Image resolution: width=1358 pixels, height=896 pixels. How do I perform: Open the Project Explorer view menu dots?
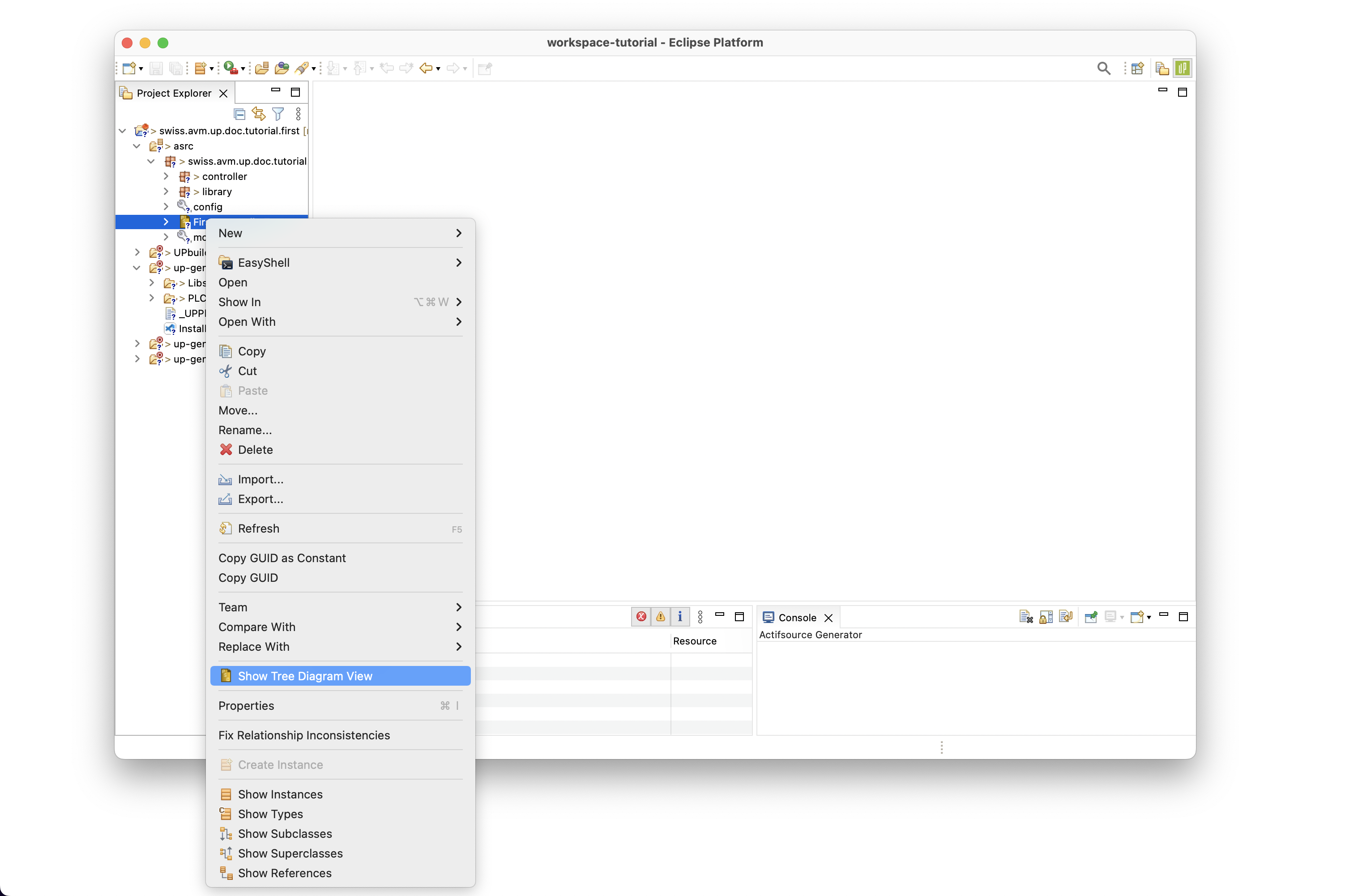point(298,114)
